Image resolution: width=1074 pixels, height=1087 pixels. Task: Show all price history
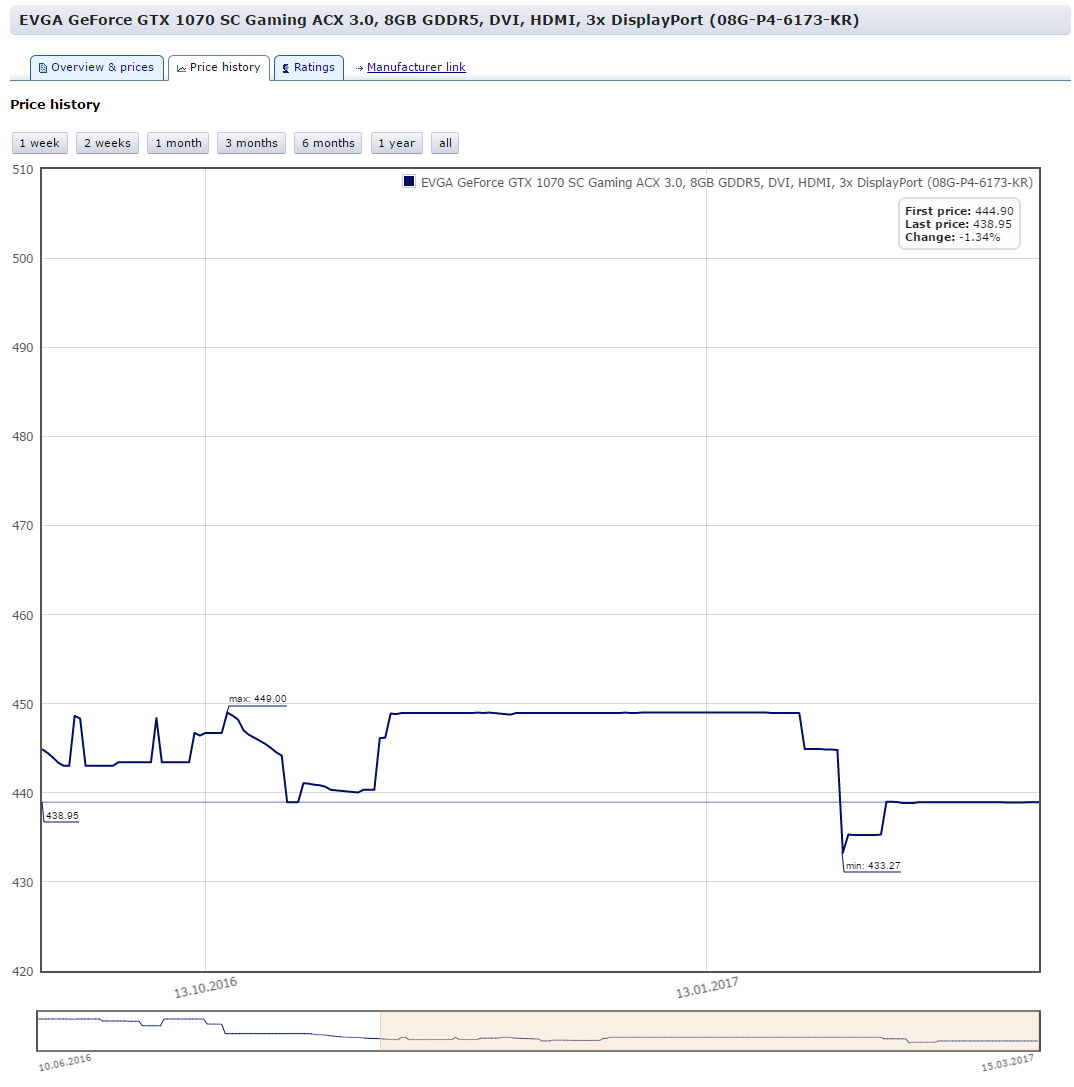tap(445, 143)
